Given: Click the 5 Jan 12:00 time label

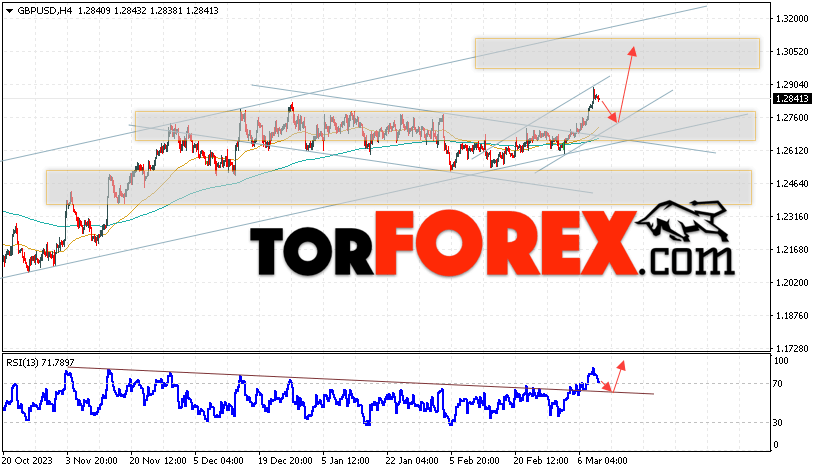Looking at the screenshot, I should tap(346, 461).
